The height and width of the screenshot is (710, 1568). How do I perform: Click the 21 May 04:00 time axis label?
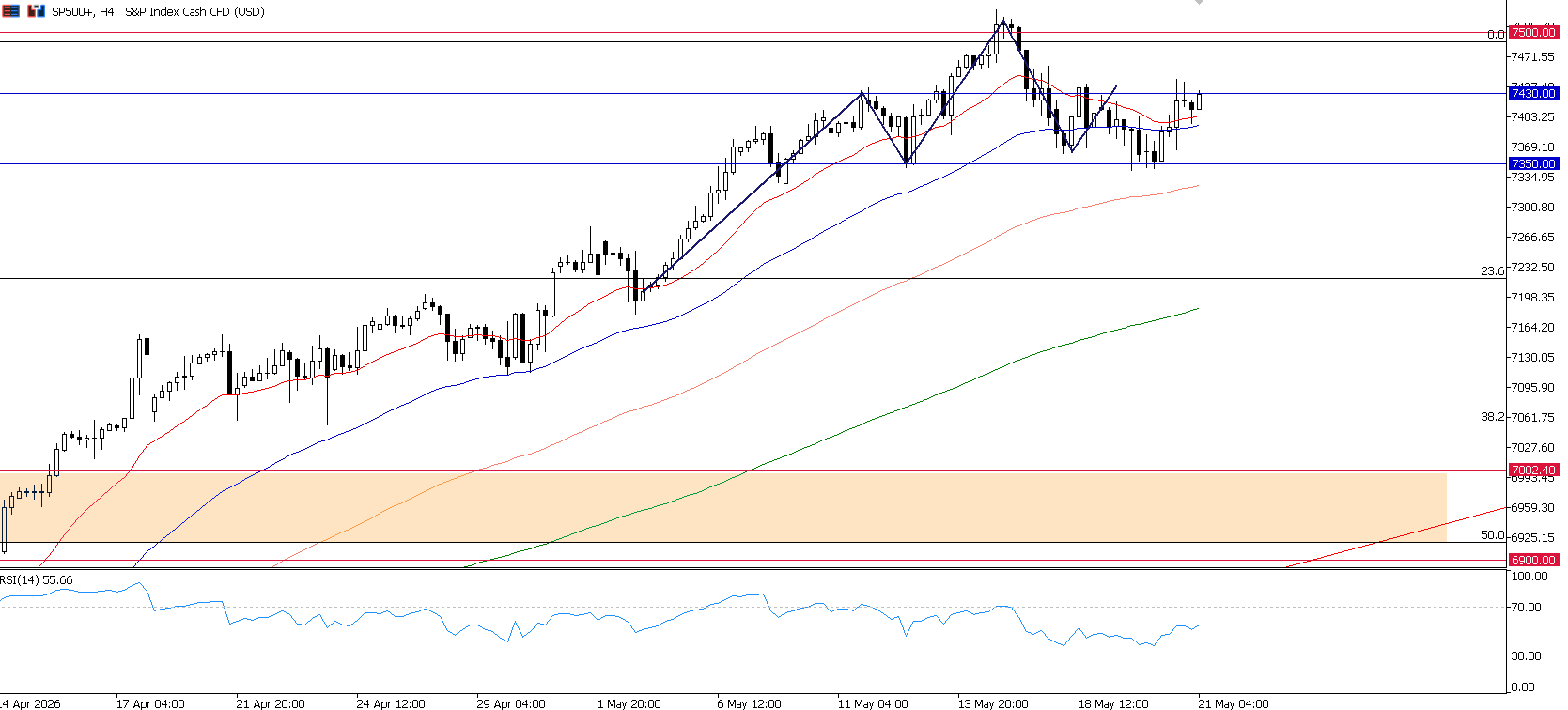point(1234,703)
